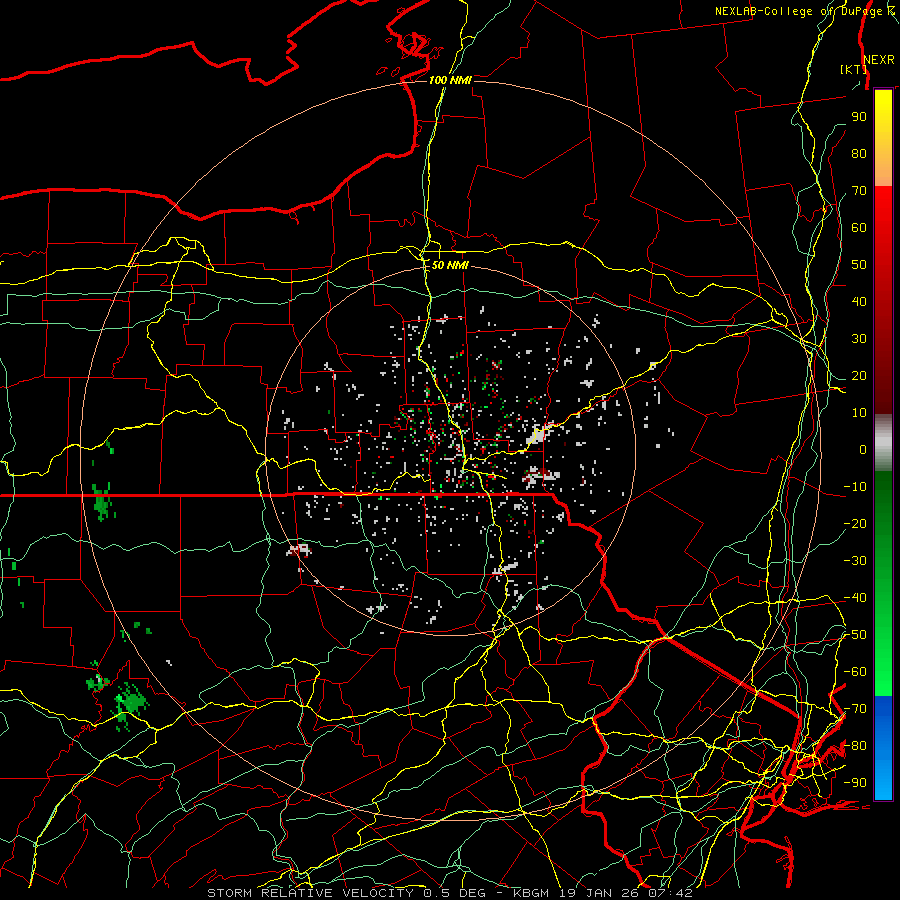Image resolution: width=900 pixels, height=900 pixels.
Task: Select the blue band of velocity scale
Action: pos(883,748)
